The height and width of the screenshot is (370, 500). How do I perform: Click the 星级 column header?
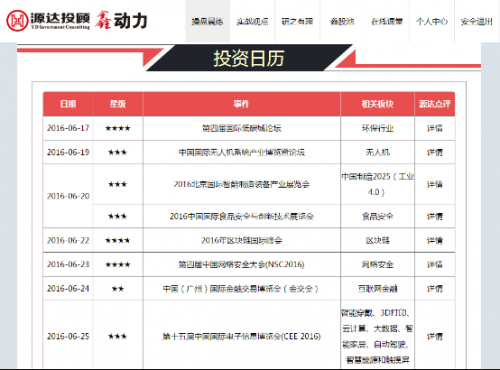point(118,104)
